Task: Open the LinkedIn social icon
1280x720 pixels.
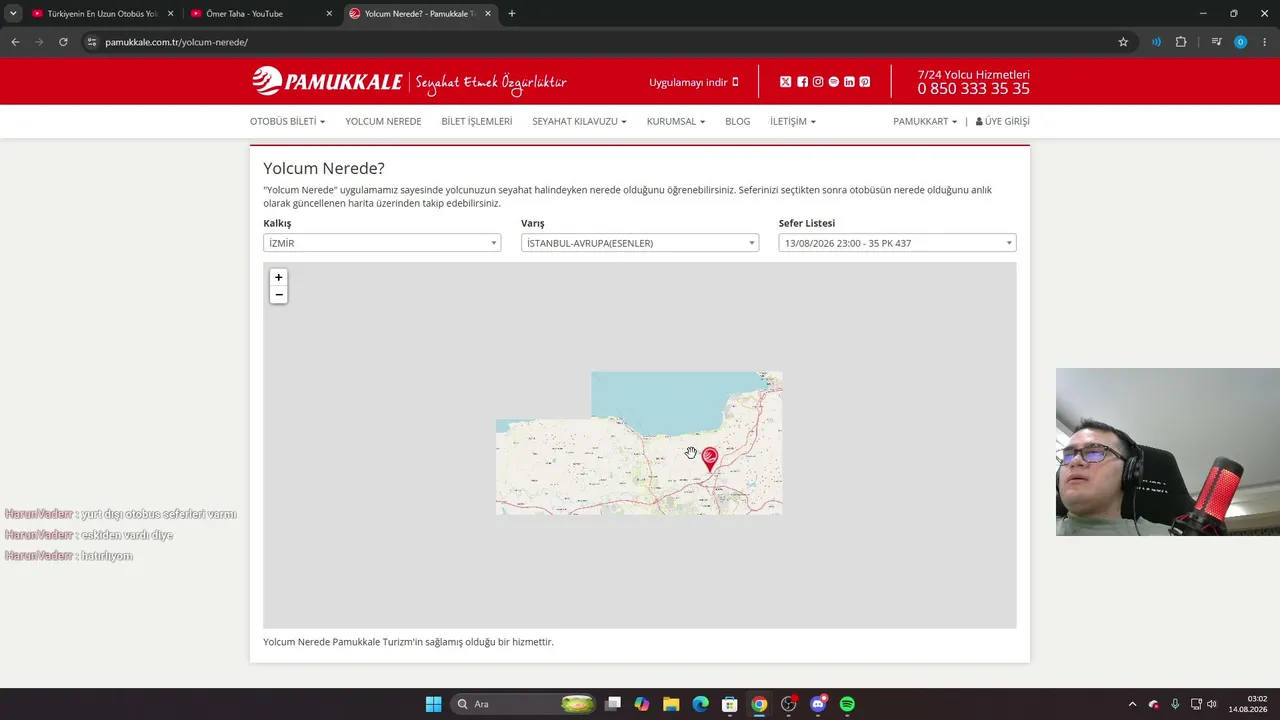Action: [x=849, y=82]
